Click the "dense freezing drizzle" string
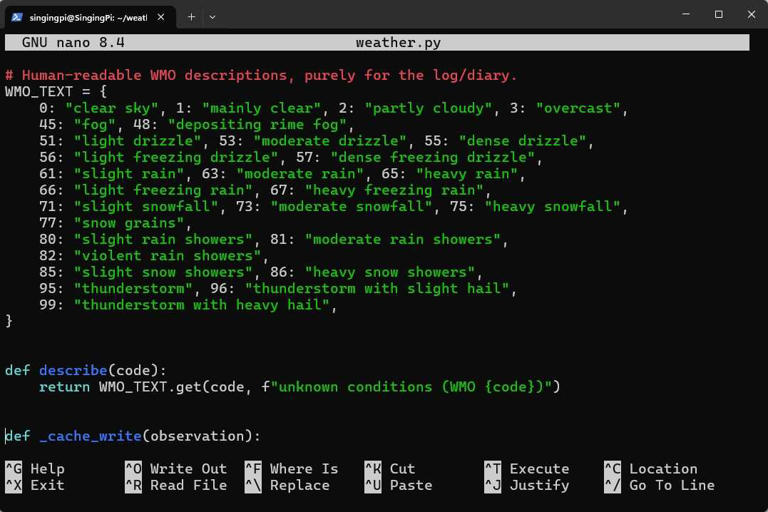 pos(432,157)
